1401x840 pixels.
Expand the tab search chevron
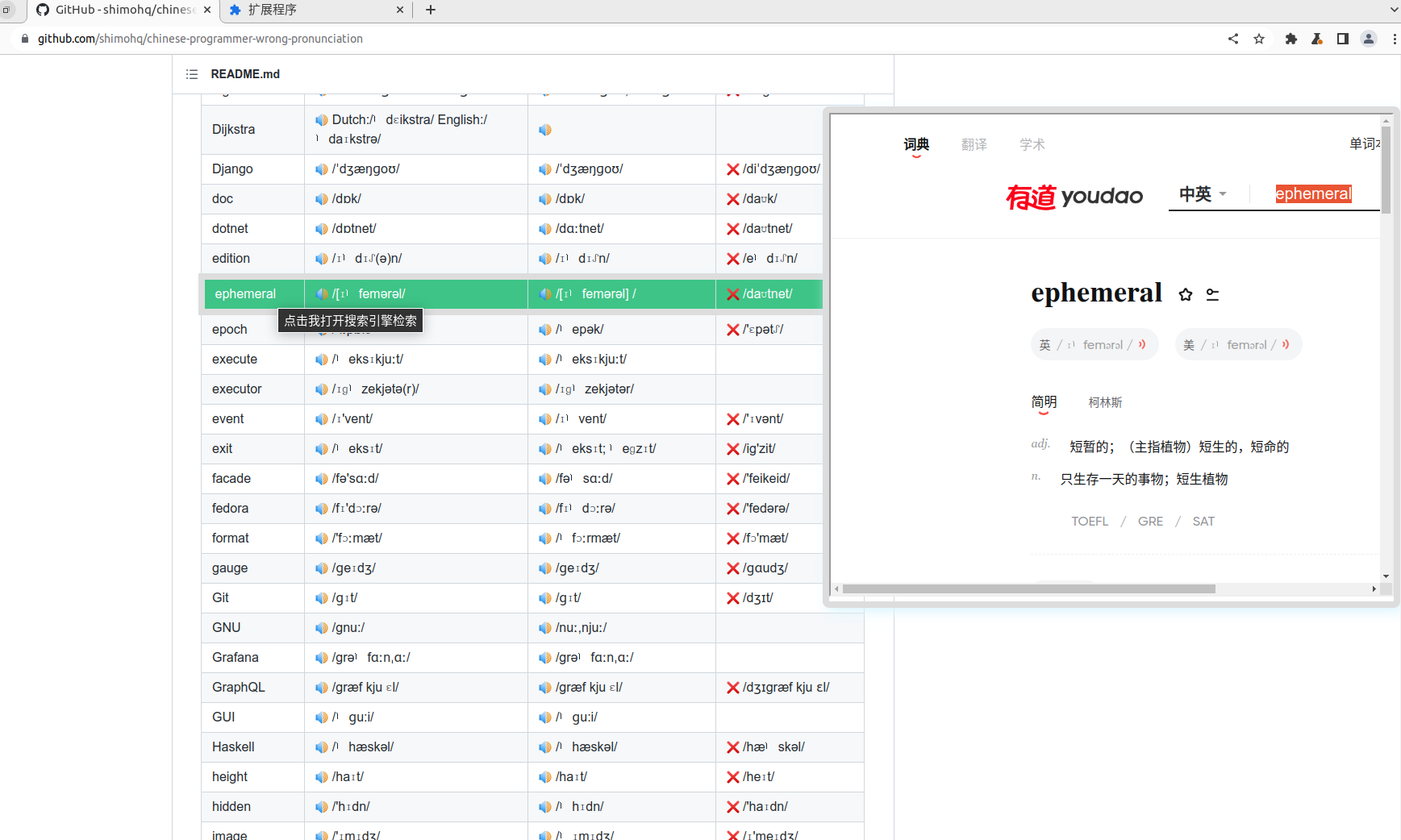coord(1394,10)
